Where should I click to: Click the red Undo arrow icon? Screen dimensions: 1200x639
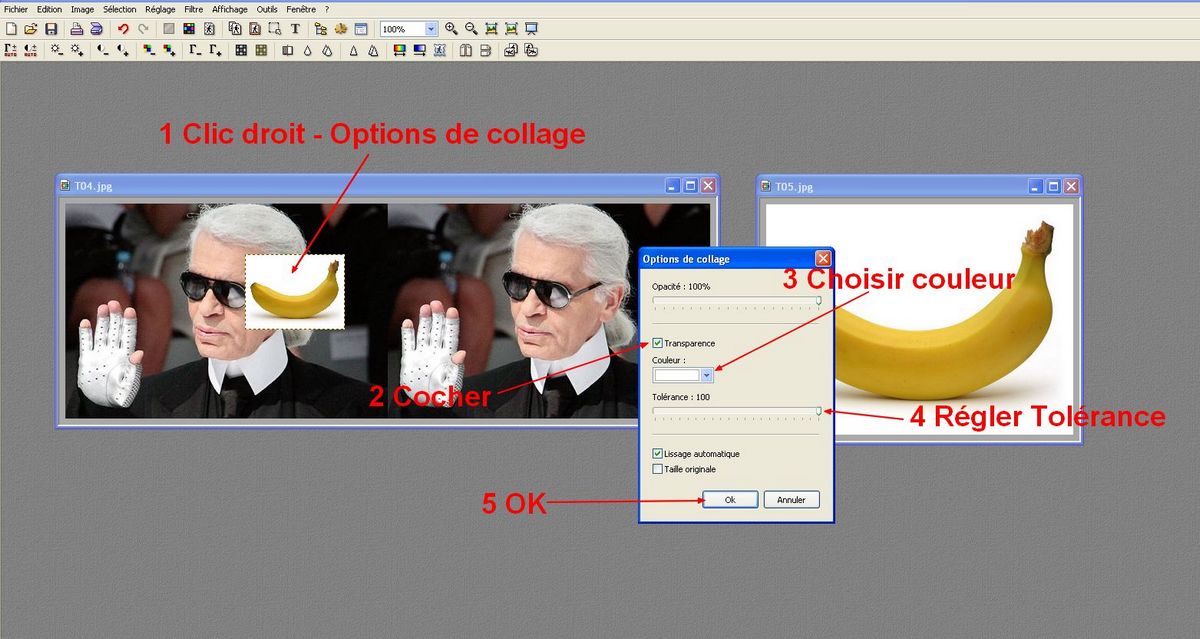click(123, 29)
